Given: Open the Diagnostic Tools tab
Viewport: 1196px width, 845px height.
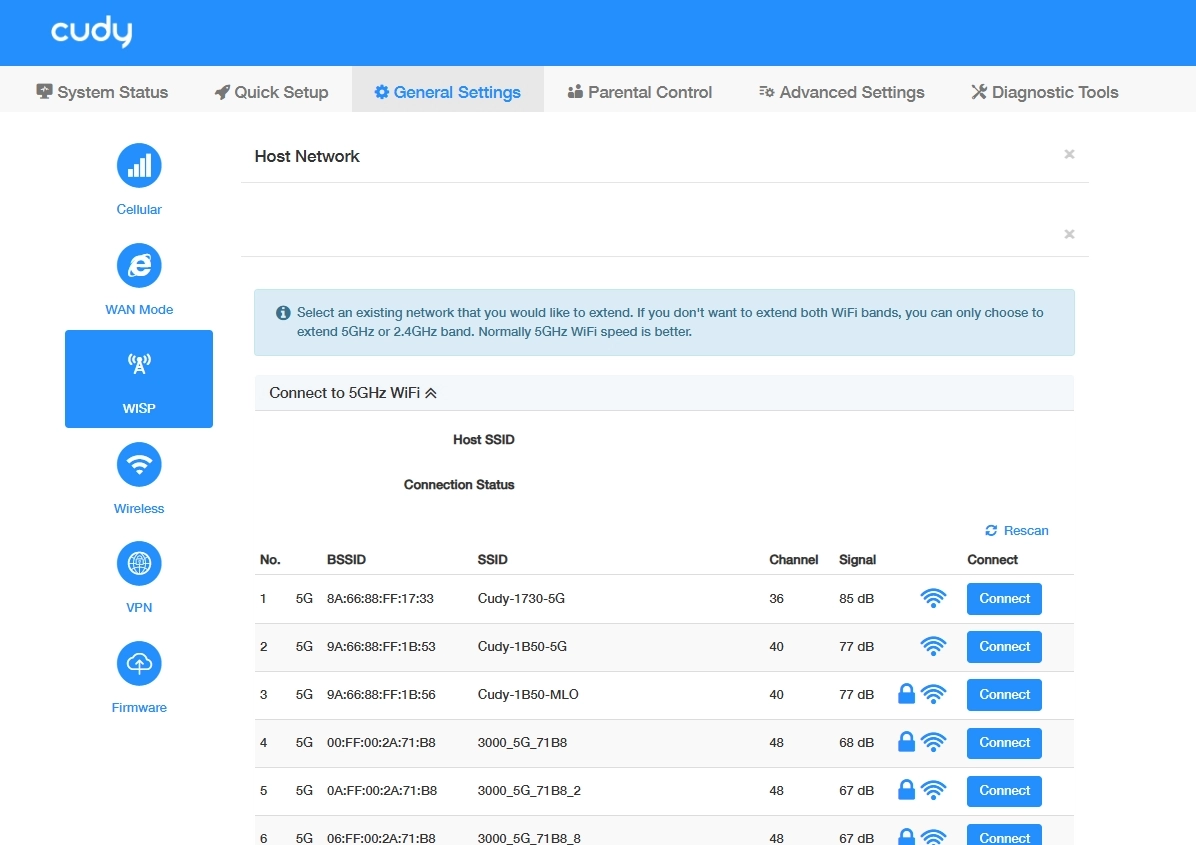Looking at the screenshot, I should [x=1045, y=92].
